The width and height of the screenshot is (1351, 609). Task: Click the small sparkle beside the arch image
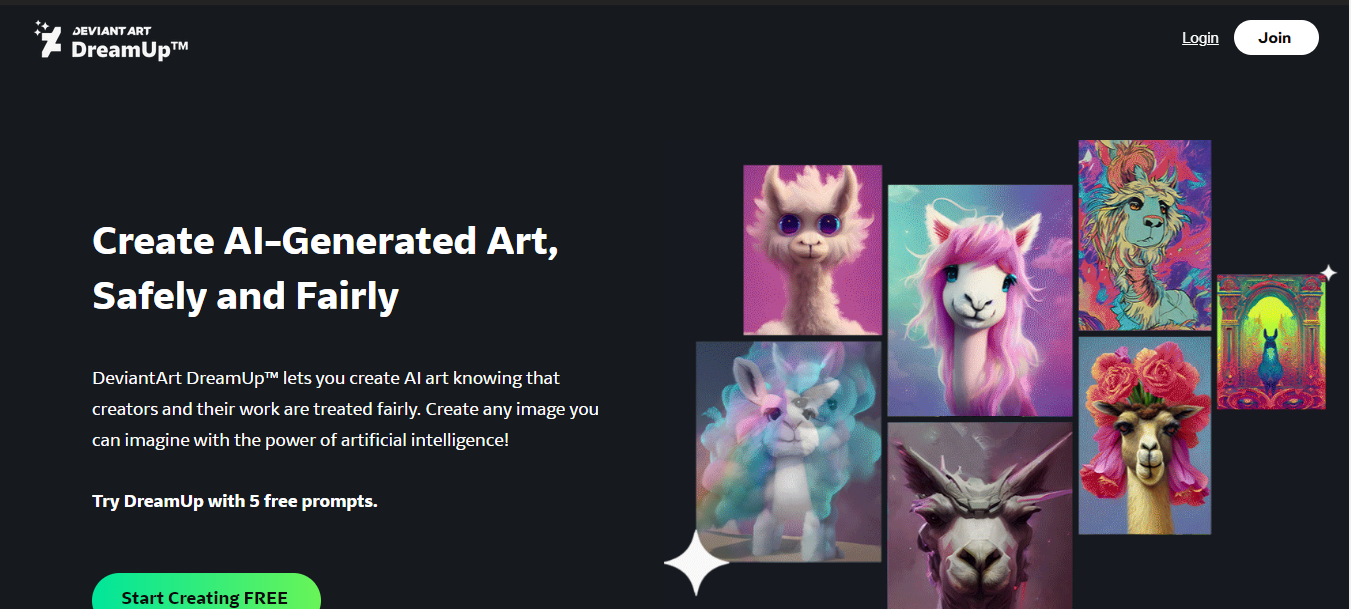(1328, 272)
